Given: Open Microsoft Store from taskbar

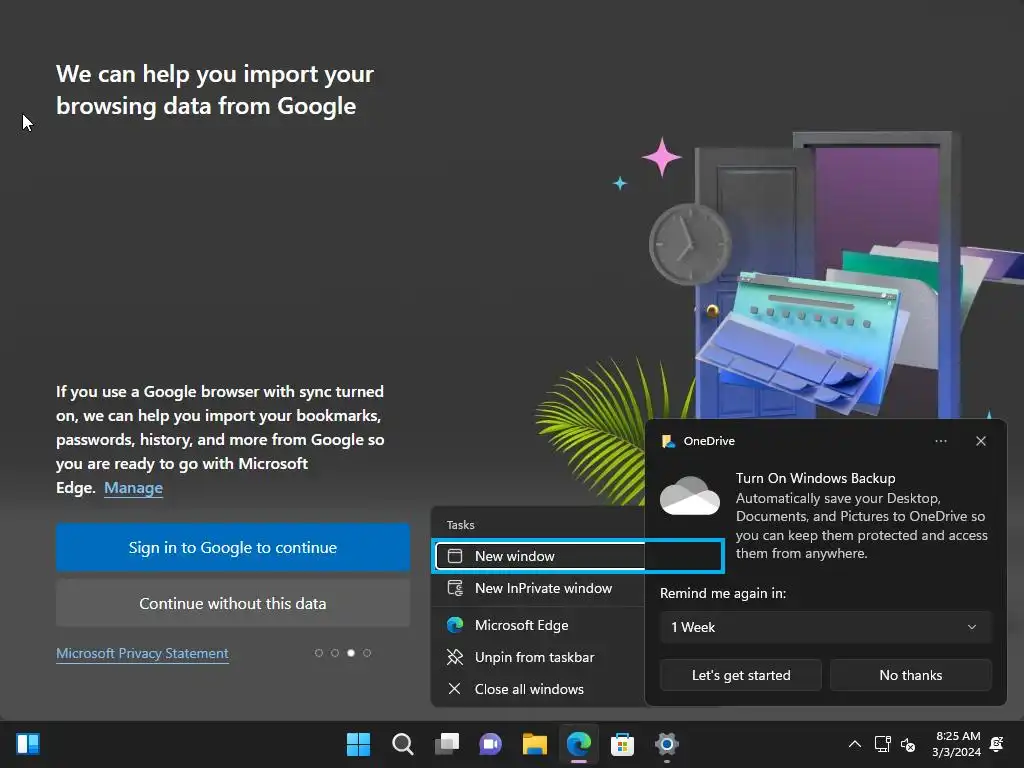Looking at the screenshot, I should coord(622,744).
